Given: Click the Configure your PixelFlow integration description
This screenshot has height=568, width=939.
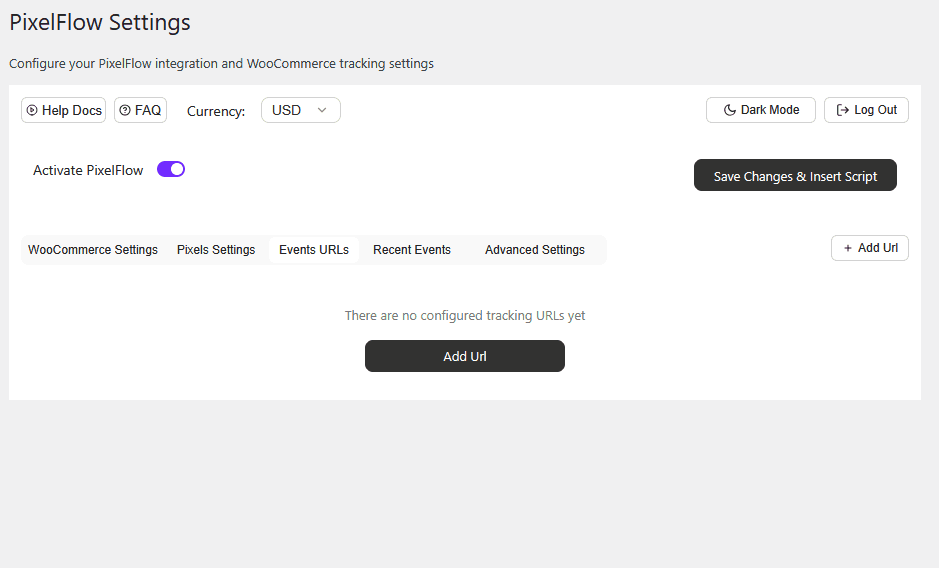Looking at the screenshot, I should pos(221,64).
